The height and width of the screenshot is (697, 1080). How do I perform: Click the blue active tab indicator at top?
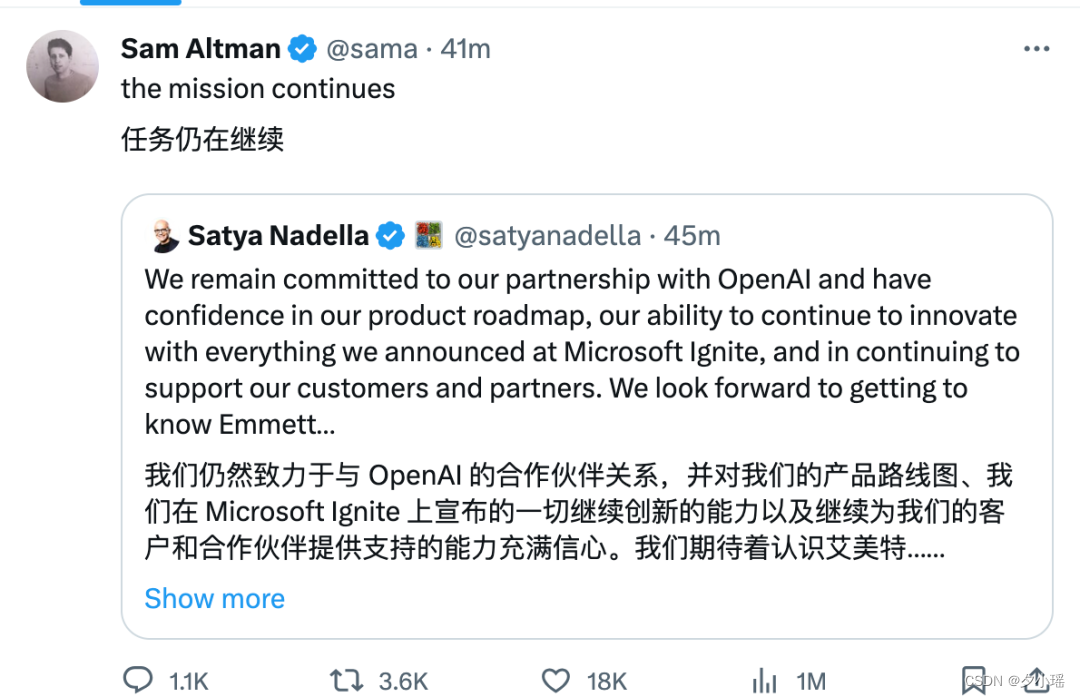(130, 4)
